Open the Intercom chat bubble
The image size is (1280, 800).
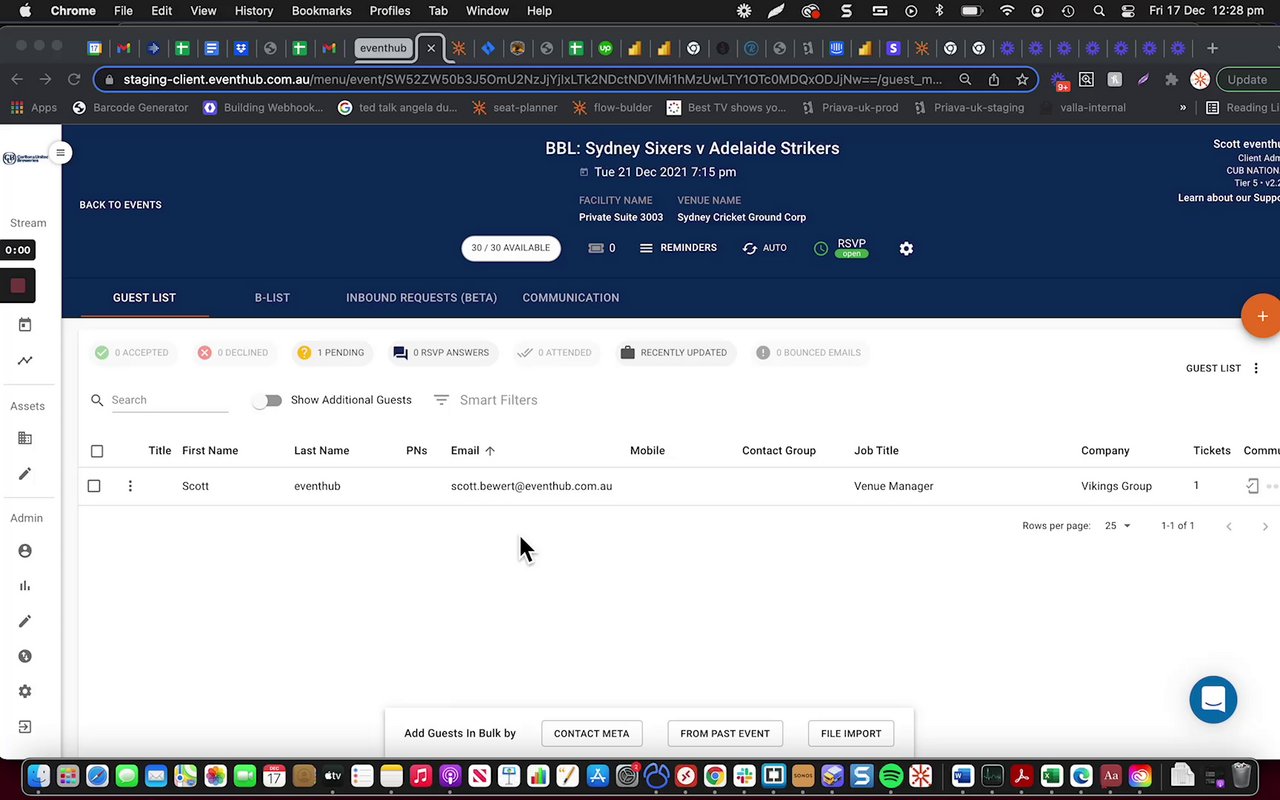1213,700
